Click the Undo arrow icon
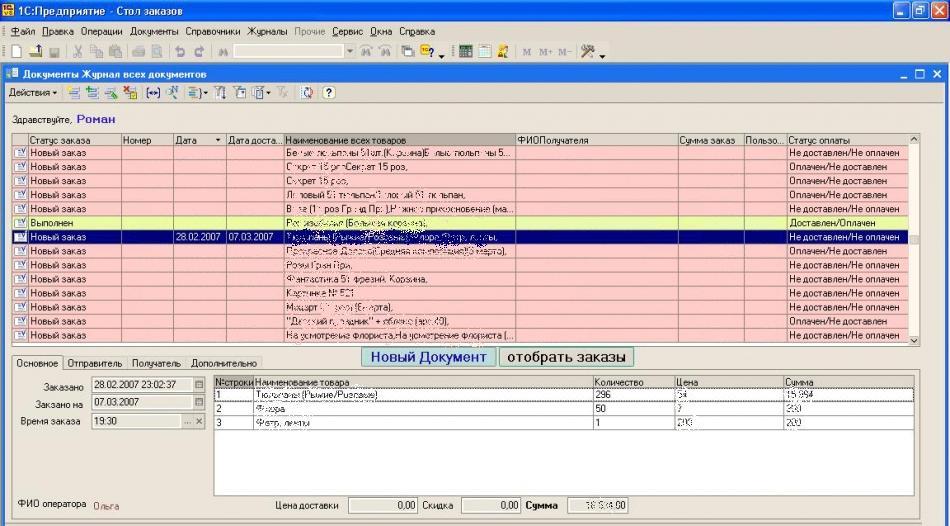 pyautogui.click(x=180, y=52)
